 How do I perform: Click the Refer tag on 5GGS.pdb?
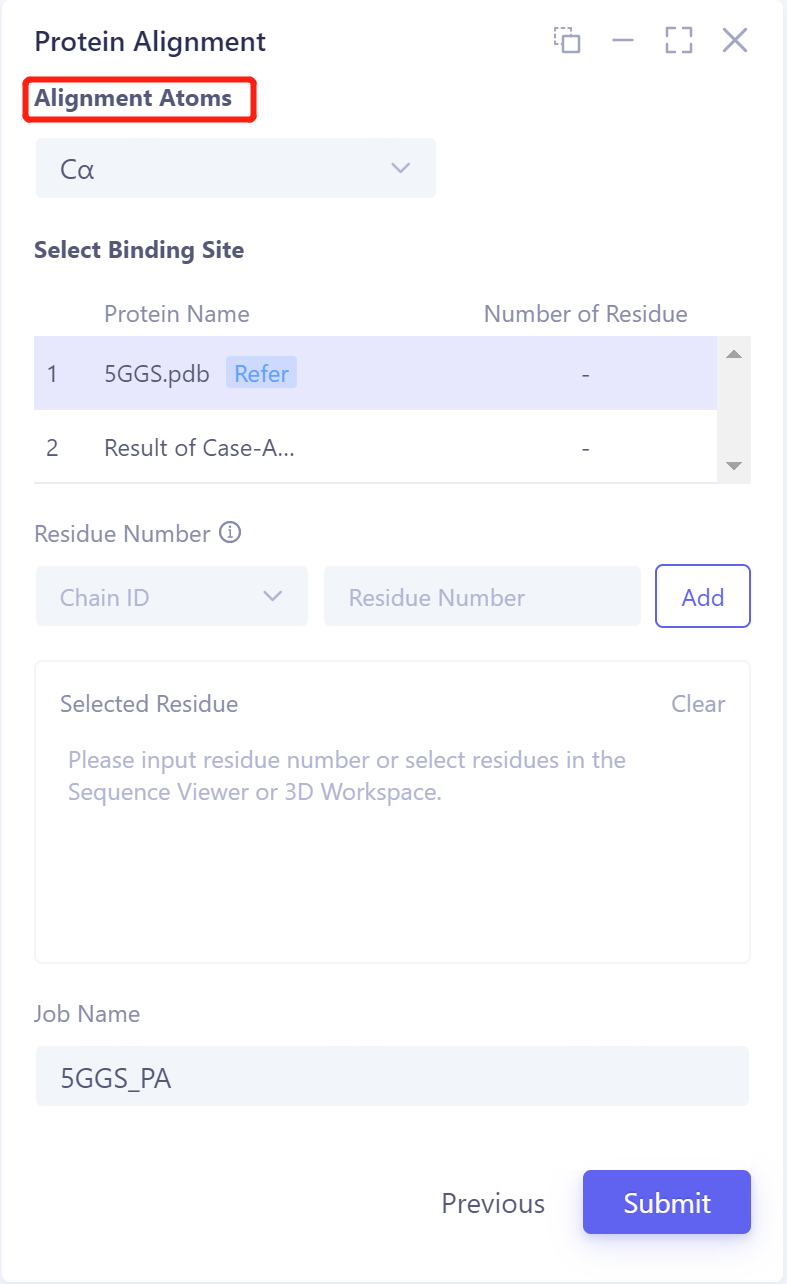(261, 374)
